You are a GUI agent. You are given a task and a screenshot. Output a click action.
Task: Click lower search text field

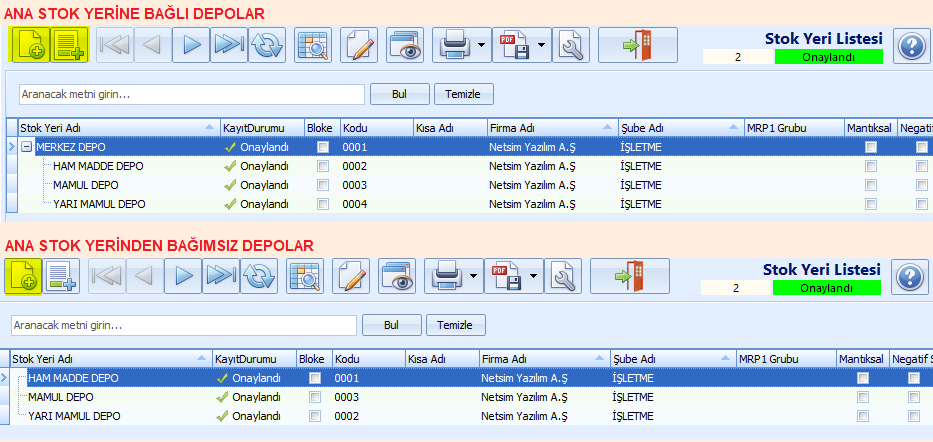184,325
